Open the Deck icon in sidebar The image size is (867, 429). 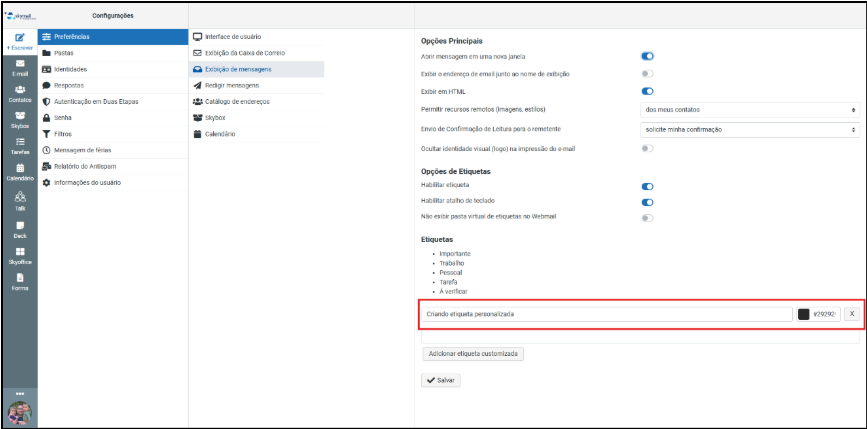[20, 229]
